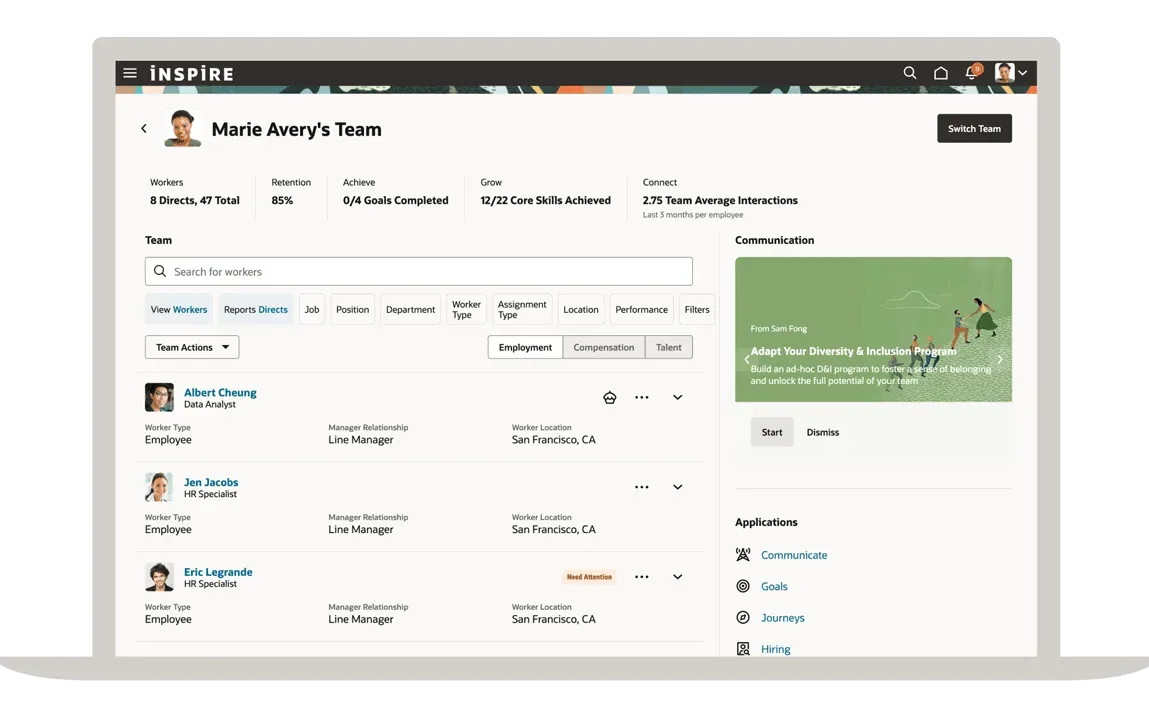The image size is (1149, 725).
Task: Open notifications bell
Action: (x=972, y=72)
